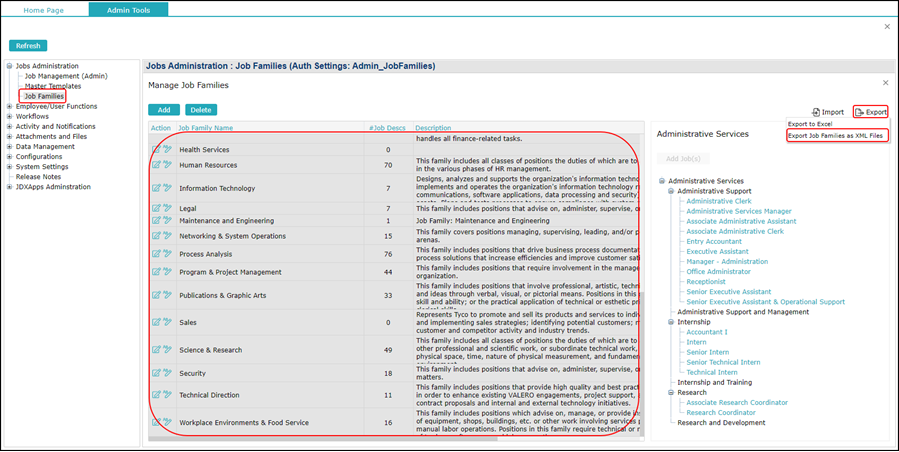The image size is (899, 452).
Task: Click the edit icon for Information Technology
Action: pyautogui.click(x=156, y=188)
